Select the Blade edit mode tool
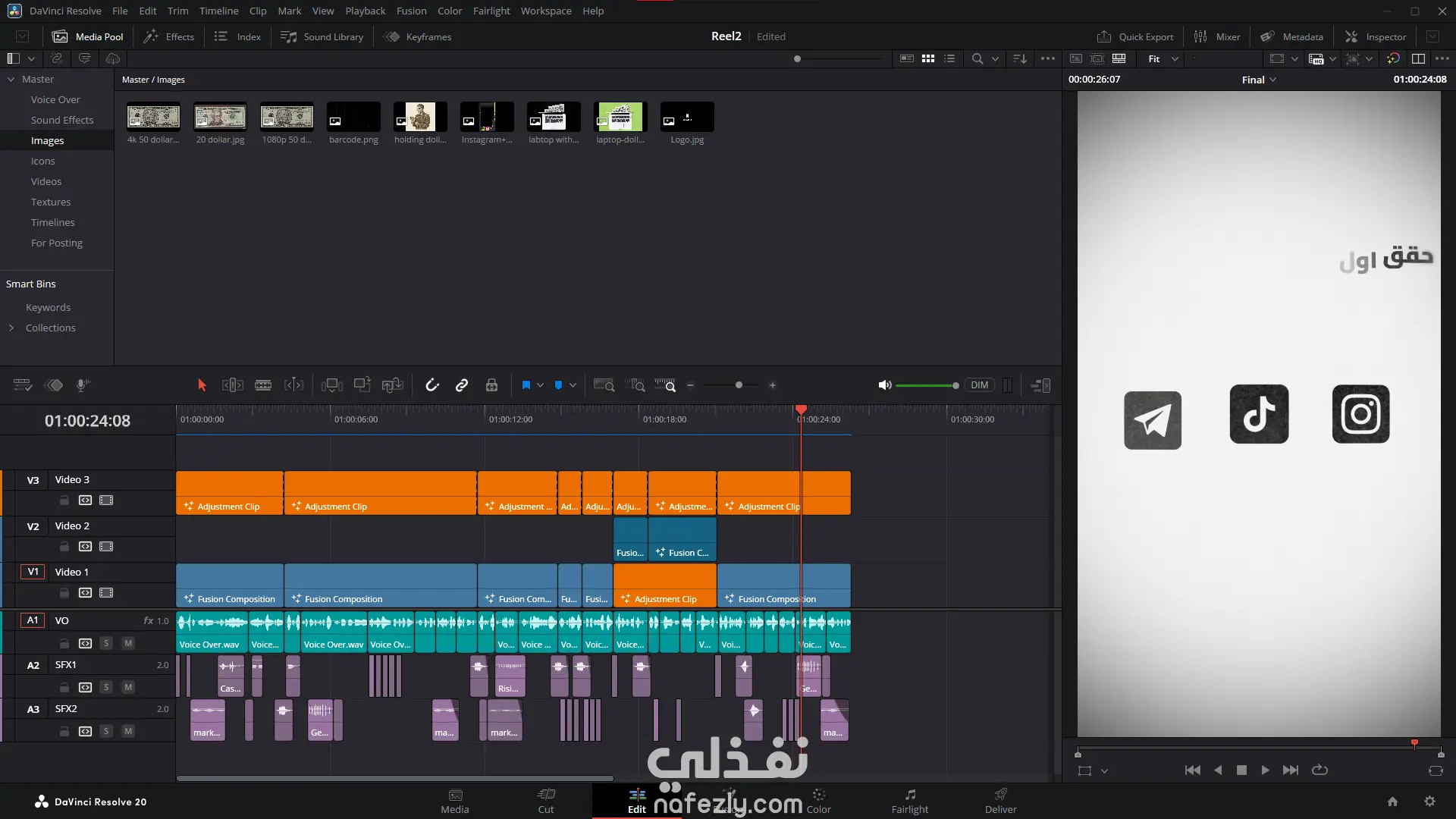This screenshot has height=819, width=1456. coord(263,385)
